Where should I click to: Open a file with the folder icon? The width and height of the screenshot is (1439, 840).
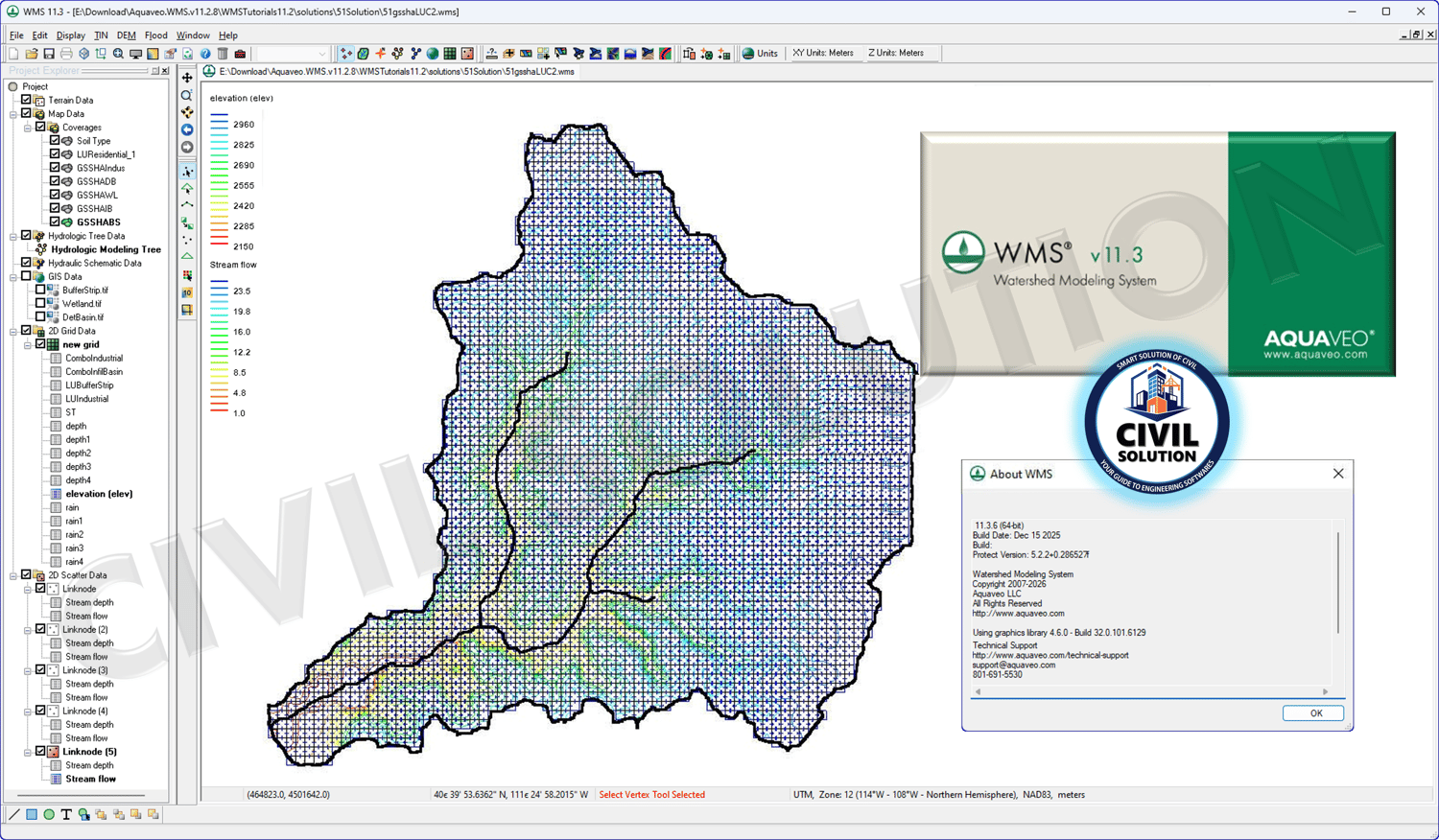coord(32,54)
